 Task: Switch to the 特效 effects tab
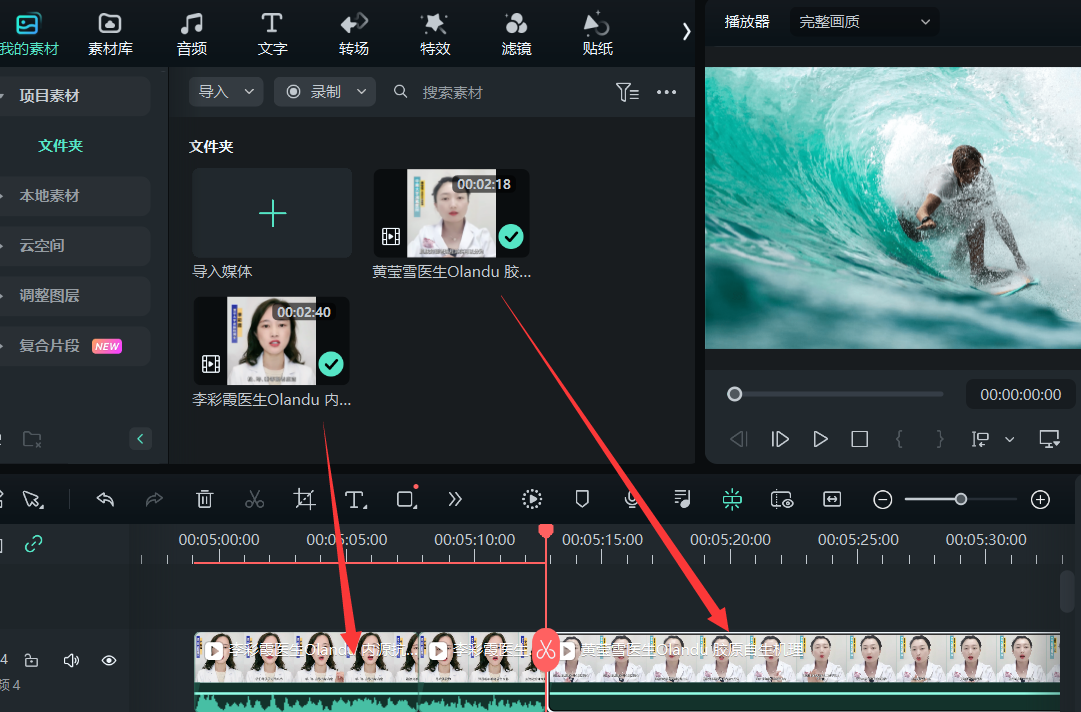[435, 34]
